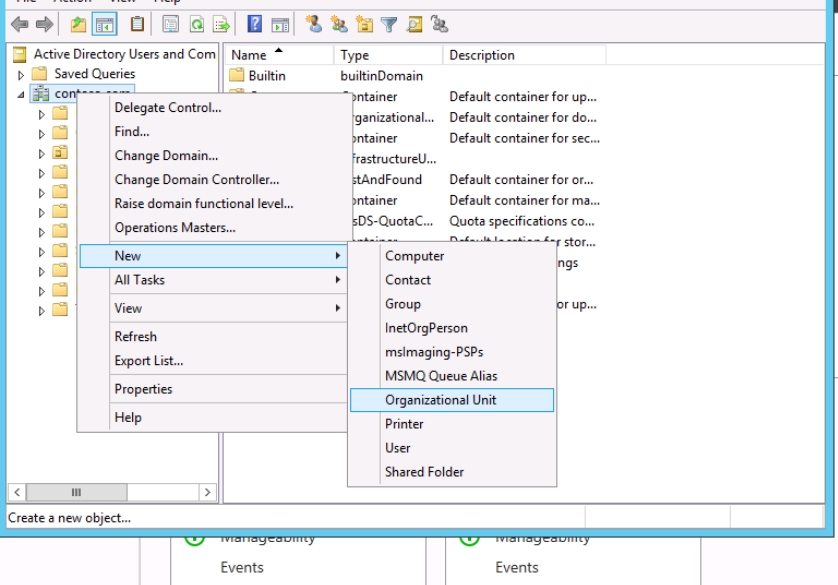Screen dimensions: 838x585
Task: Click the Back arrow toolbar icon
Action: [20, 24]
